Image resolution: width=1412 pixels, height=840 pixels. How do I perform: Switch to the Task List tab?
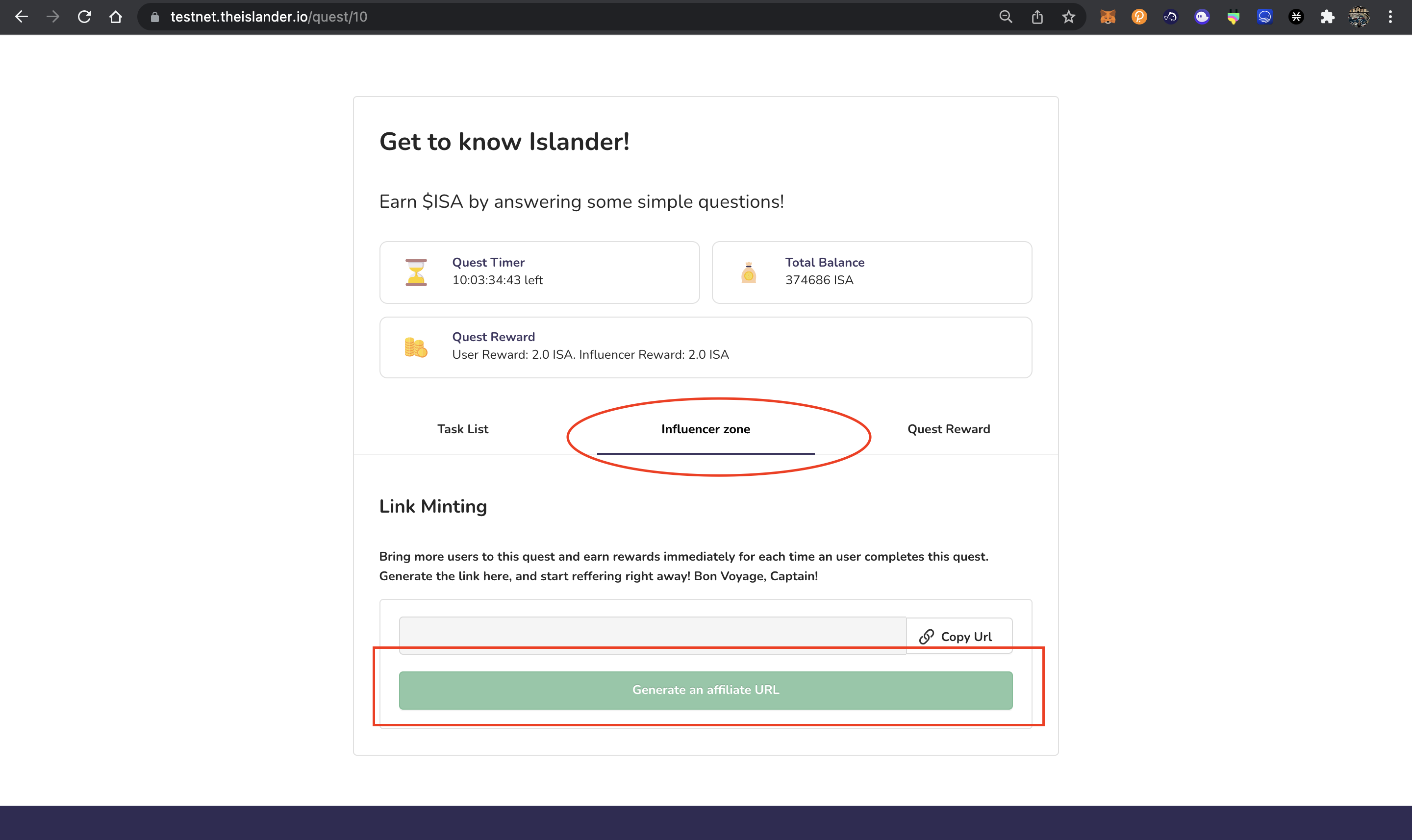pyautogui.click(x=462, y=429)
